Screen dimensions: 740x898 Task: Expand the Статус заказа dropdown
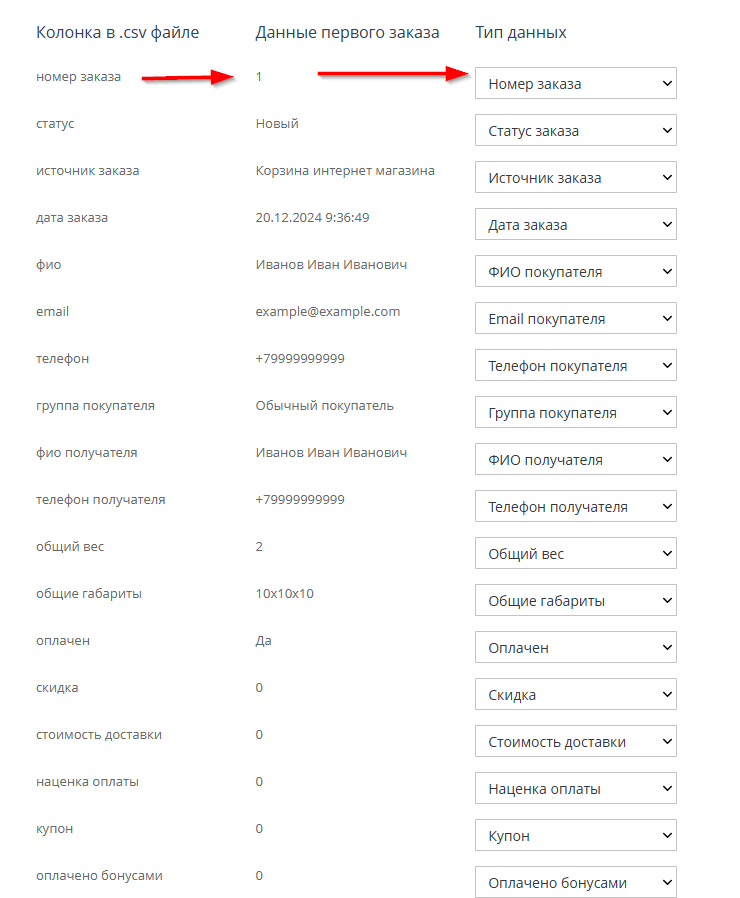(575, 131)
